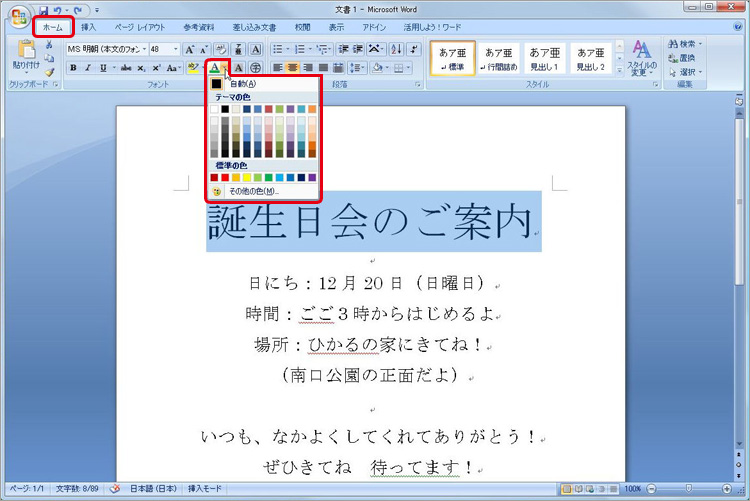
Task: Apply the 見出し 2 style
Action: (x=591, y=58)
